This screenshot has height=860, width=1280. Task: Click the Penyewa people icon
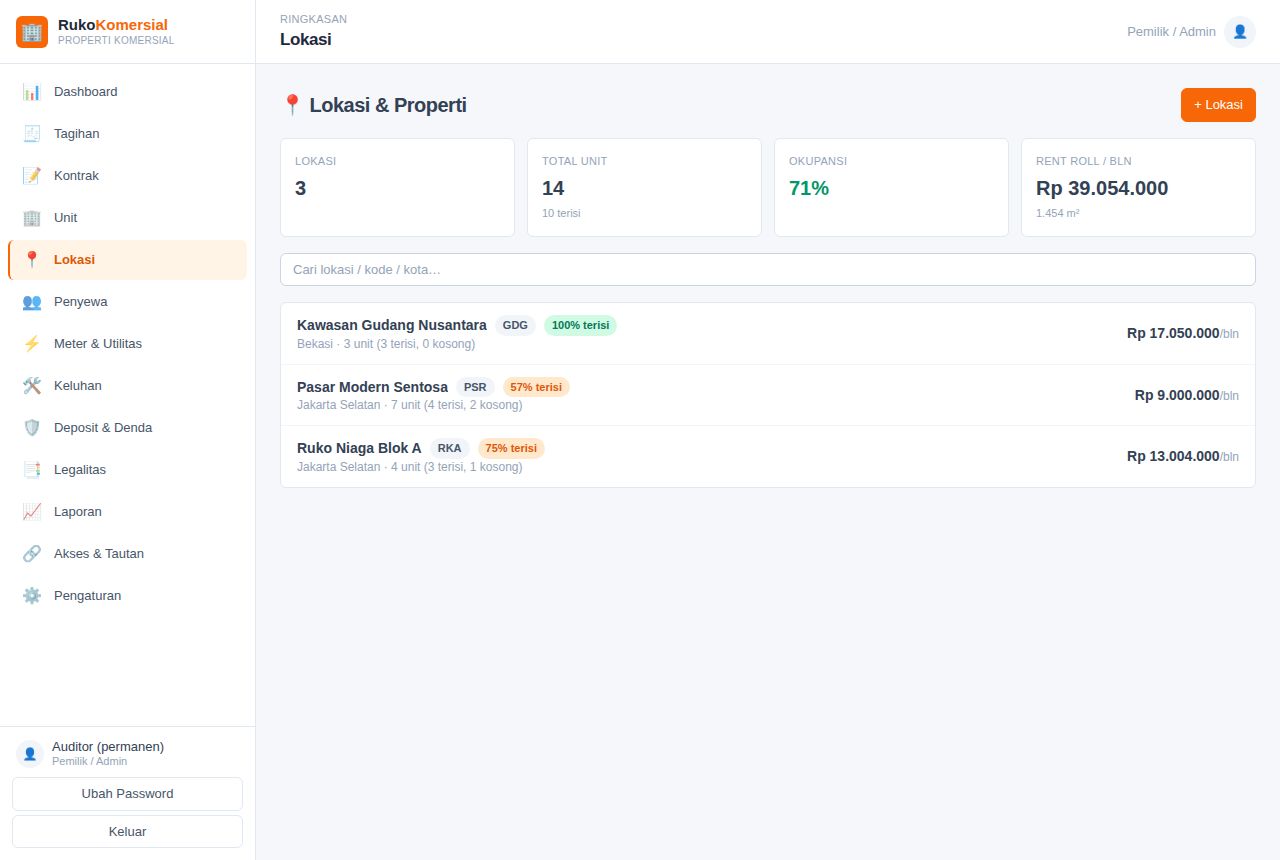tap(32, 302)
